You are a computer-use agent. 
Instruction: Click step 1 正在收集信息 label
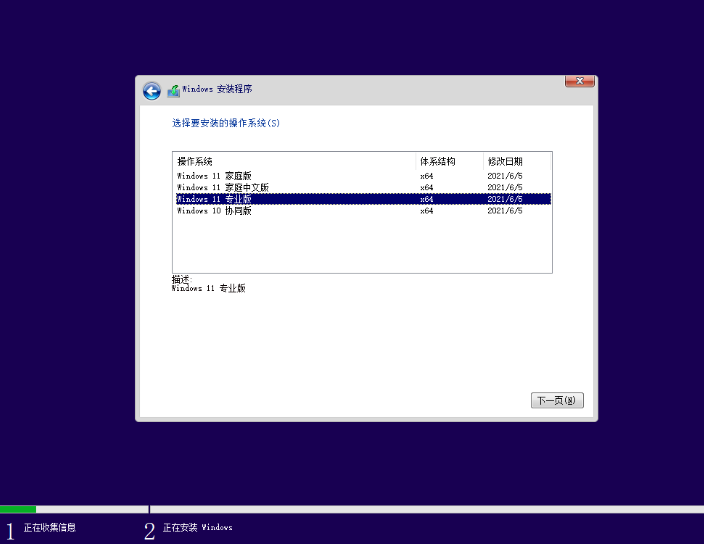click(49, 527)
